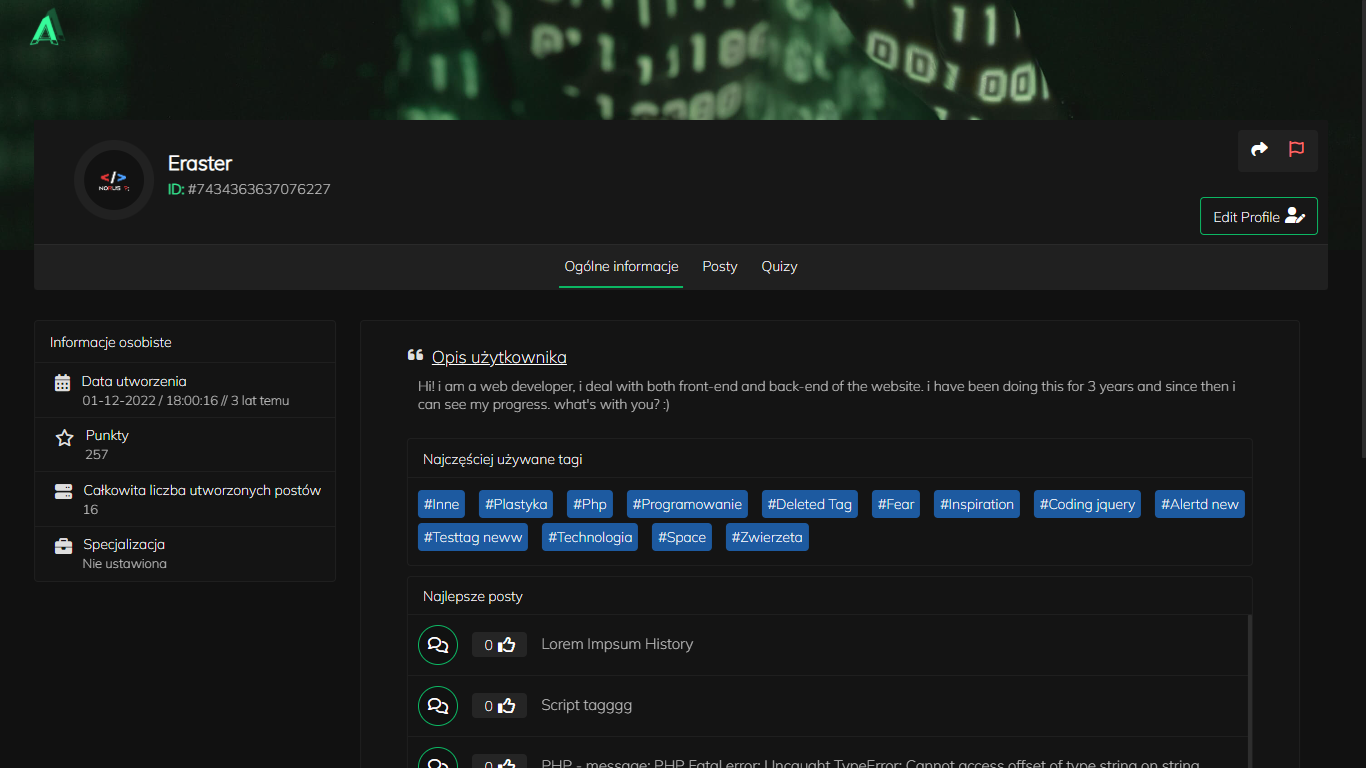This screenshot has height=768, width=1366.
Task: Open the #Technologia tag
Action: pos(589,537)
